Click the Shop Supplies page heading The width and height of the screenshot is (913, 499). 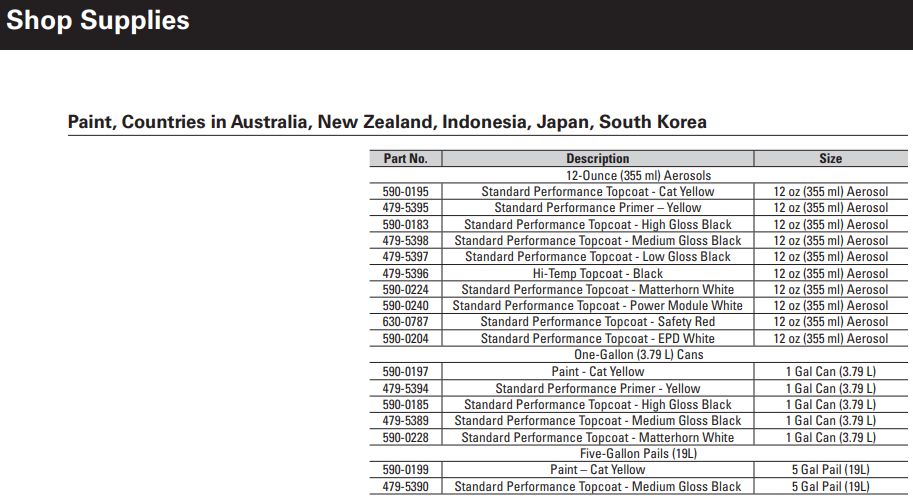pyautogui.click(x=98, y=21)
